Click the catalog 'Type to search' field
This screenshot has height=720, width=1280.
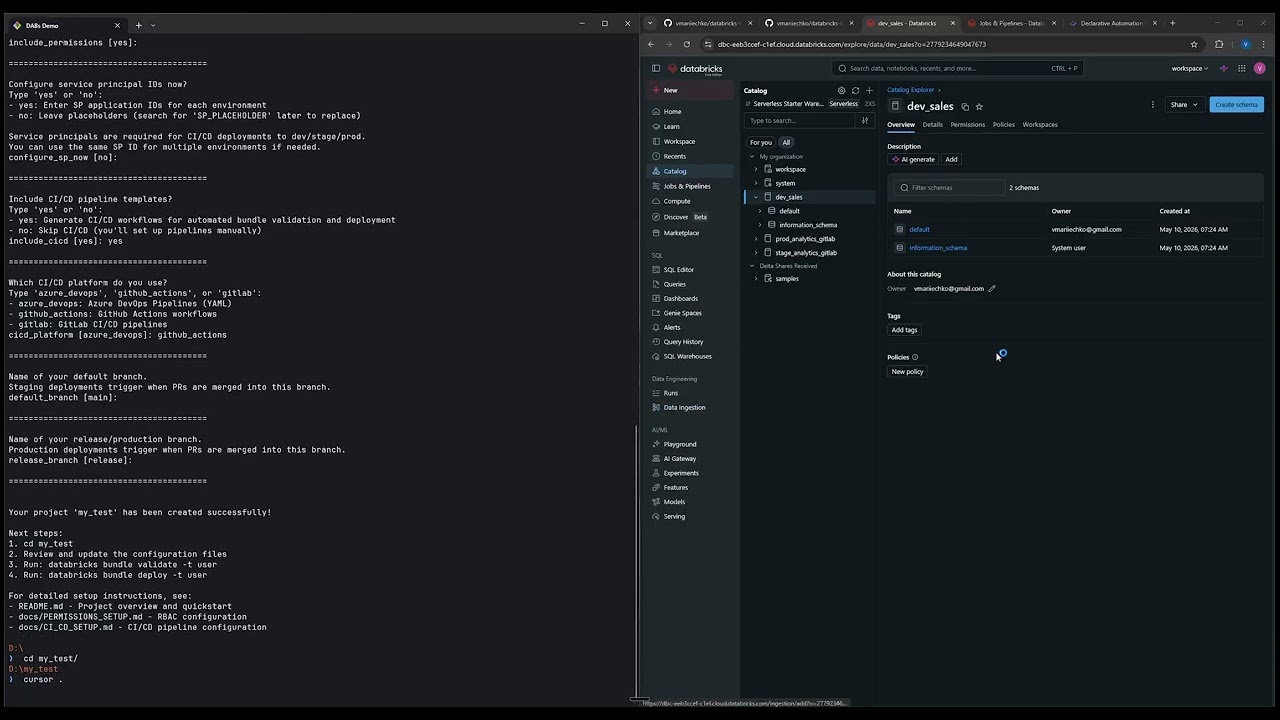tap(800, 121)
